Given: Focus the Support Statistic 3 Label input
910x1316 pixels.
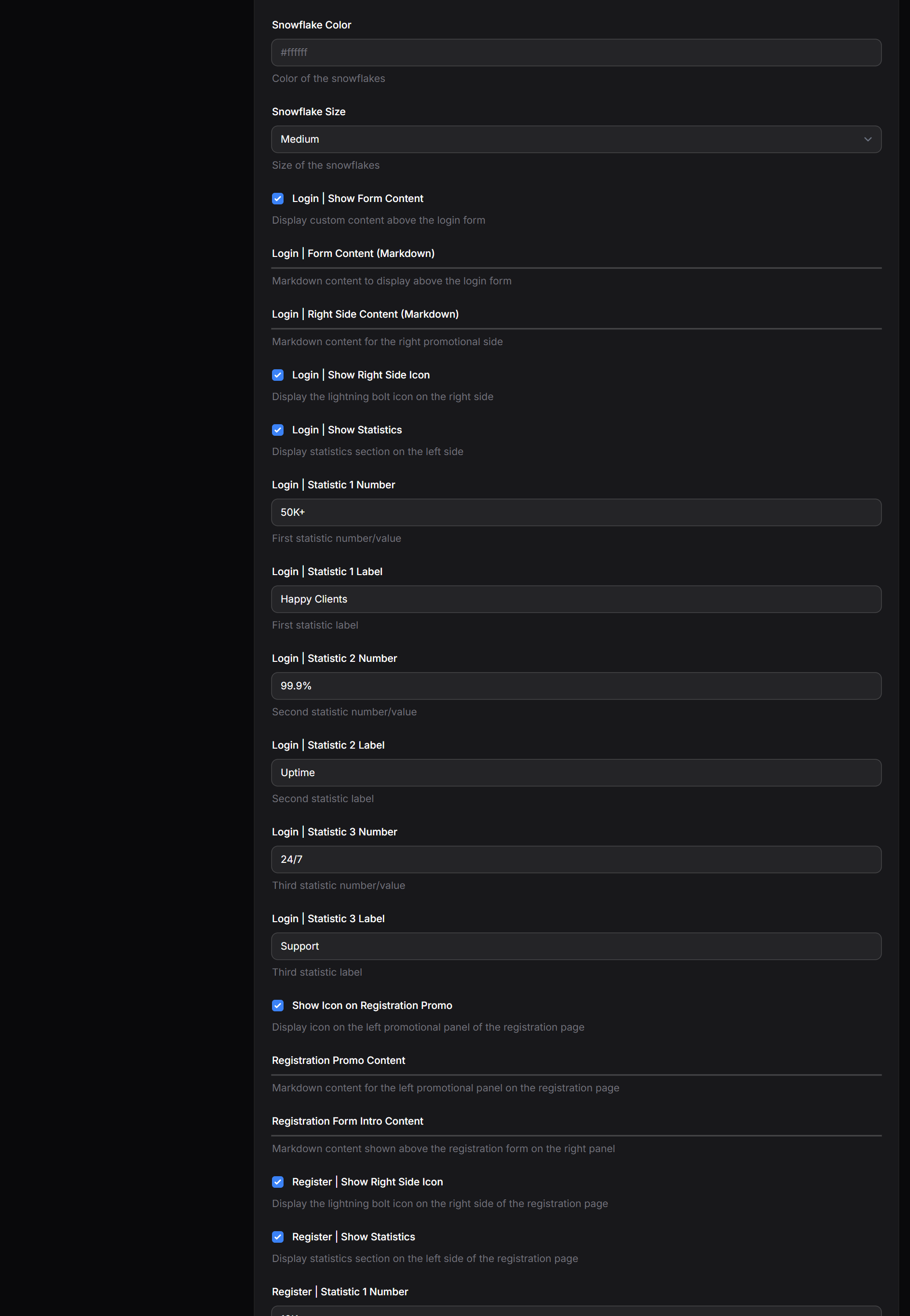Looking at the screenshot, I should tap(576, 946).
